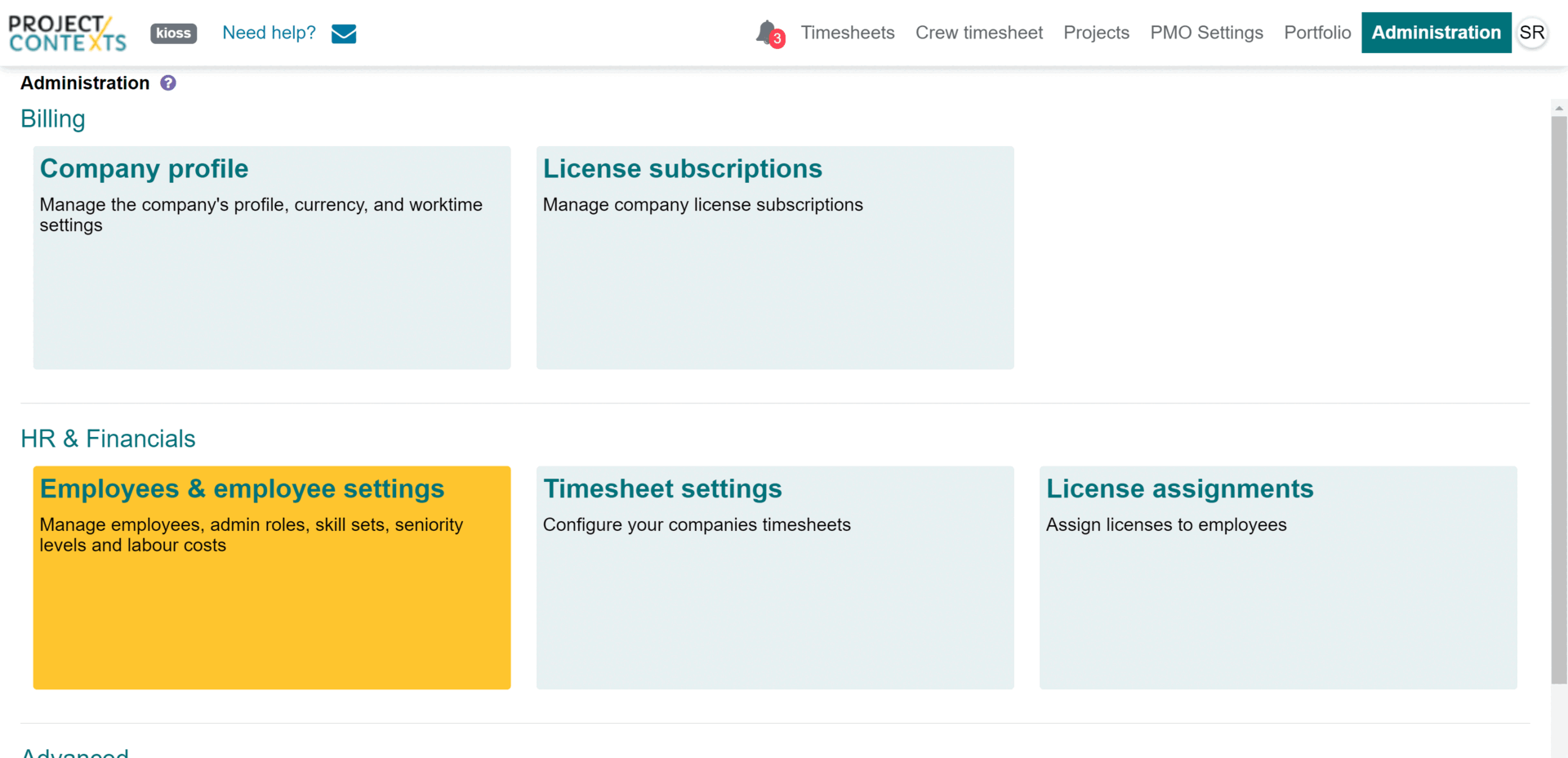This screenshot has width=1568, height=758.
Task: Click the HR & Financials section heading
Action: pyautogui.click(x=108, y=439)
